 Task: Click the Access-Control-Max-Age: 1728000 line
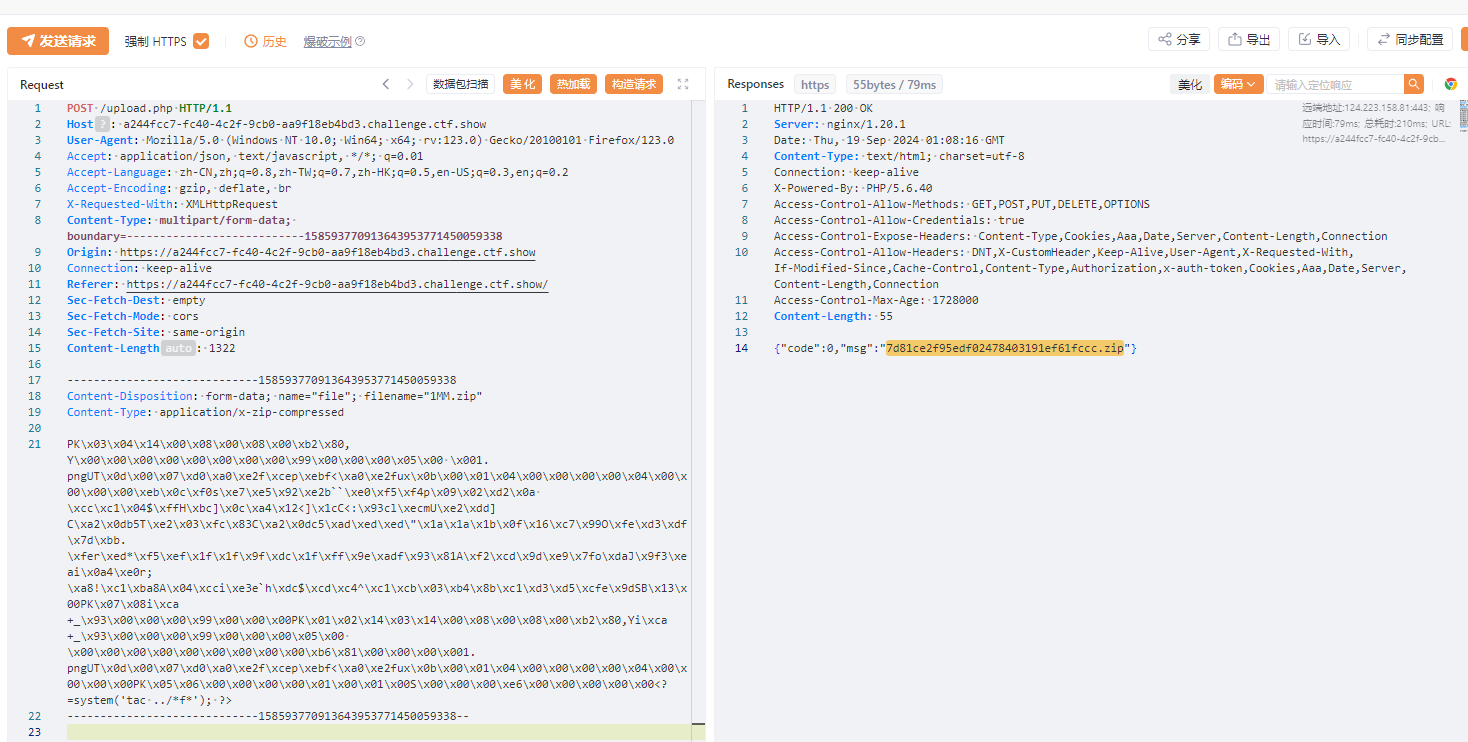tap(876, 300)
